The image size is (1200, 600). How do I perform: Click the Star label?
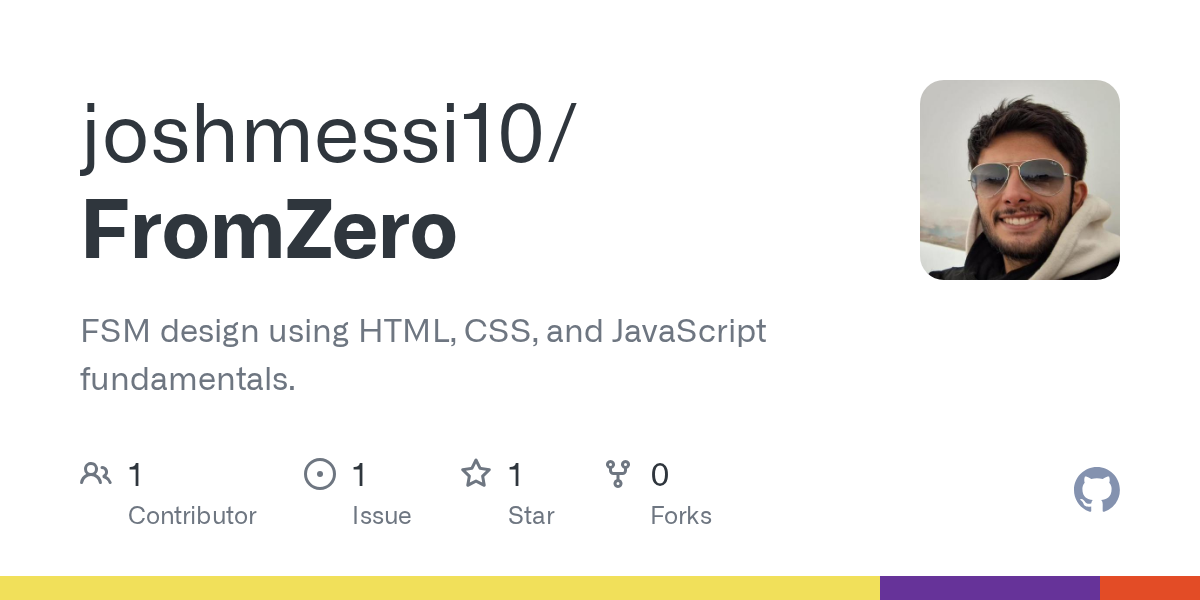point(531,516)
